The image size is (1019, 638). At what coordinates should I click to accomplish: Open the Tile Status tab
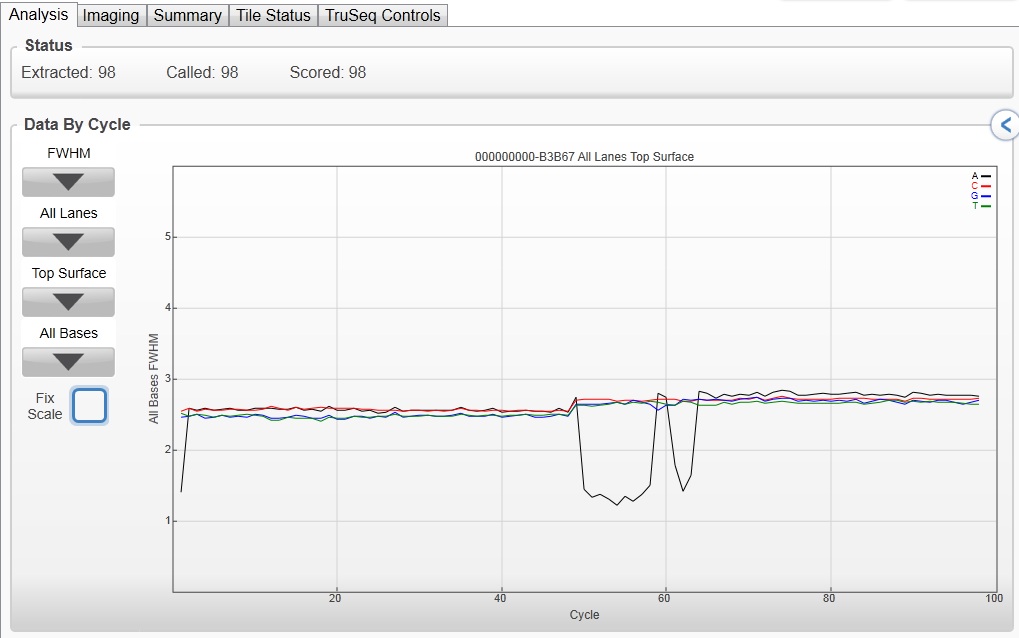[273, 15]
